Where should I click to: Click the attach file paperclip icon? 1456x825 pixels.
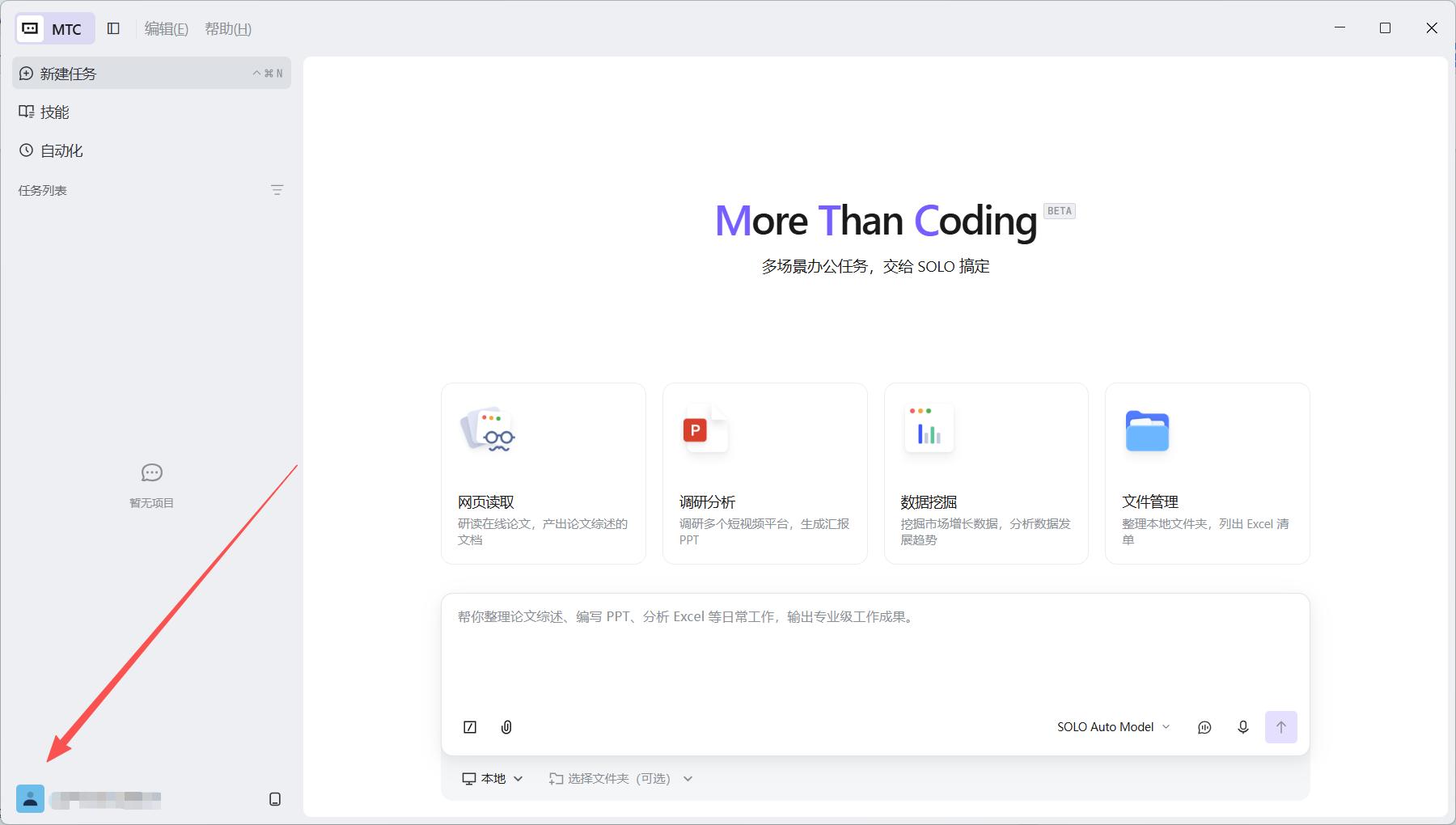(506, 727)
